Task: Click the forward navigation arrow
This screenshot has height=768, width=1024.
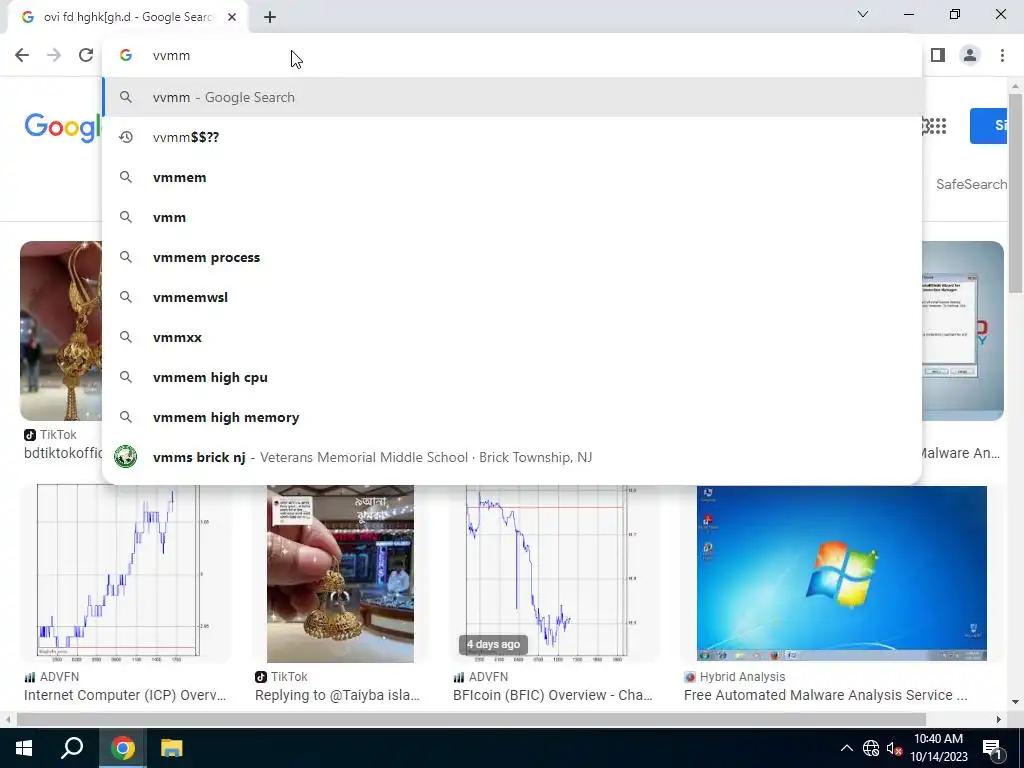Action: coord(54,55)
